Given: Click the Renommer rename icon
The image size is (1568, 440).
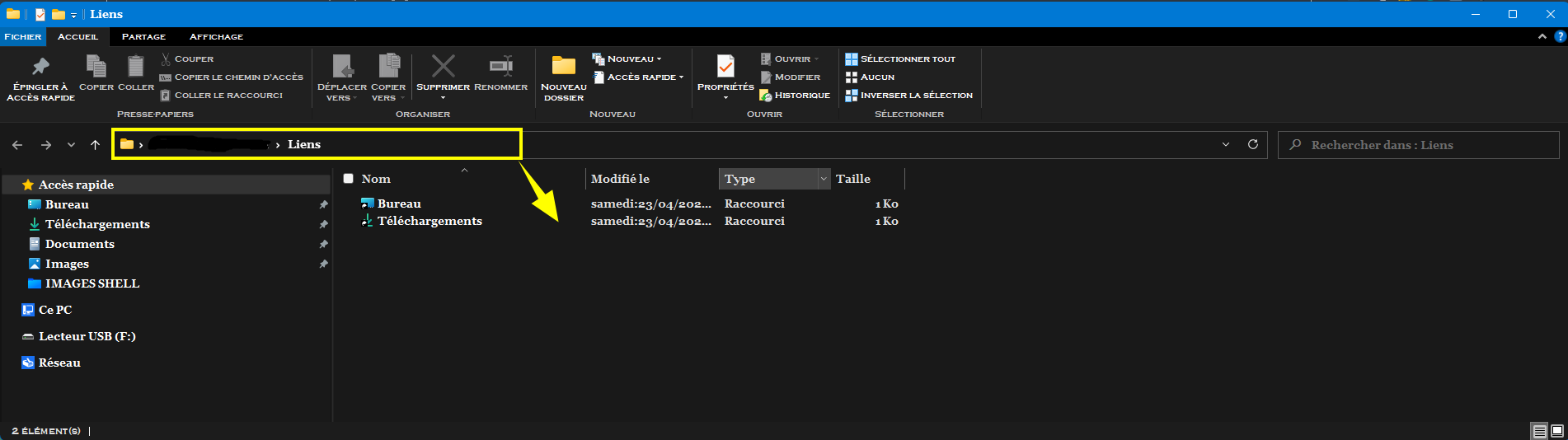Looking at the screenshot, I should [x=500, y=67].
